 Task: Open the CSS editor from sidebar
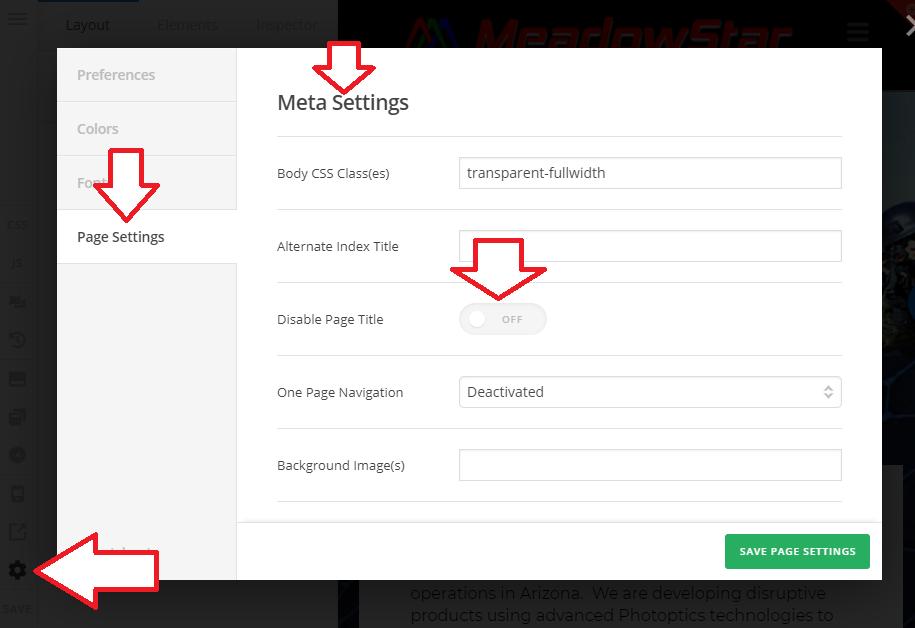click(x=17, y=225)
